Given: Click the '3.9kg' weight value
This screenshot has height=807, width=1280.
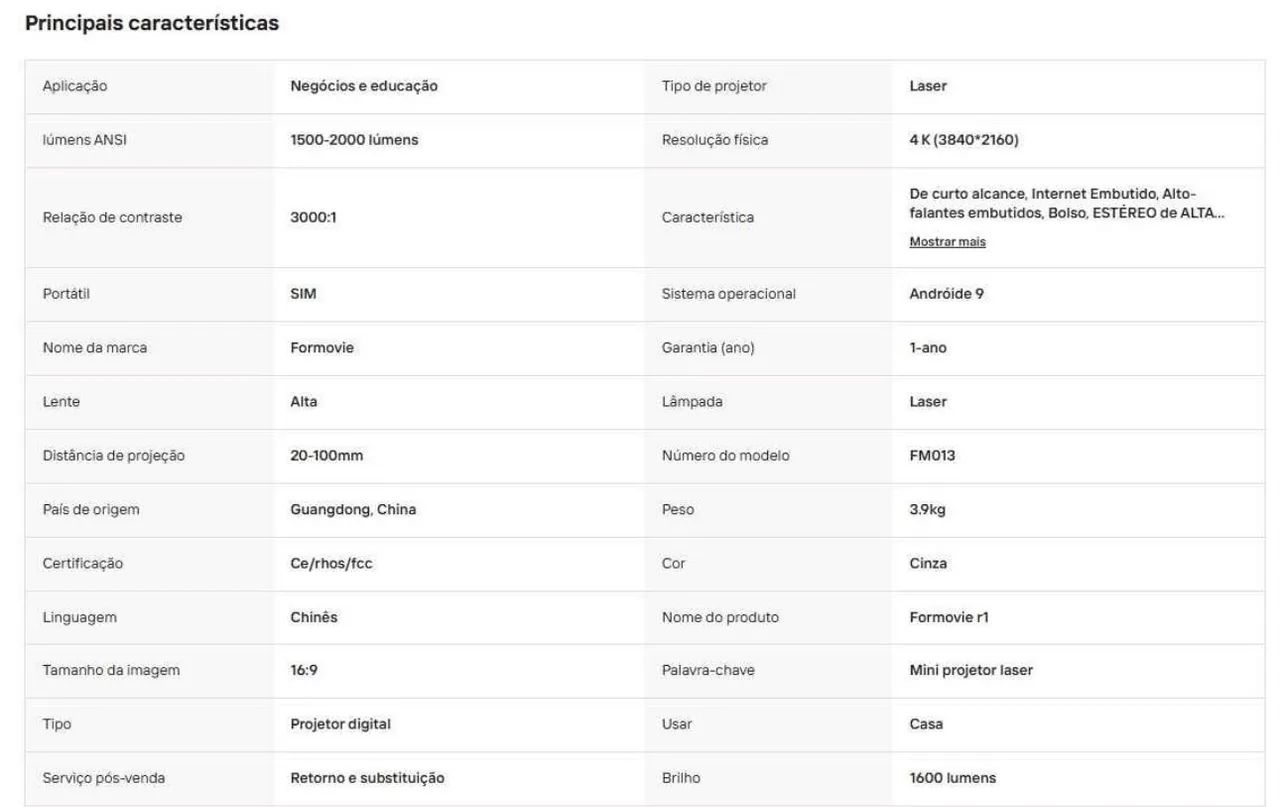Looking at the screenshot, I should tap(927, 510).
